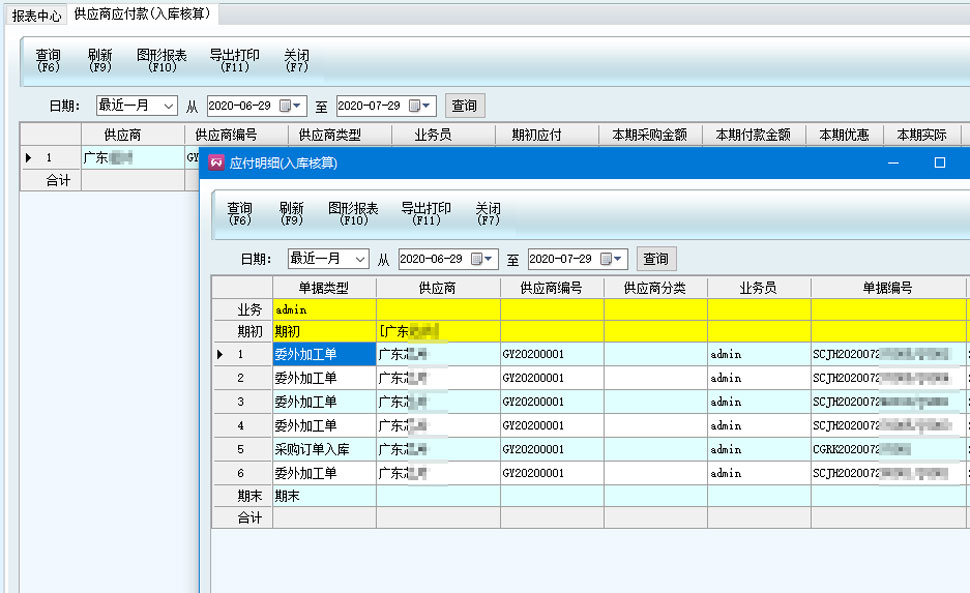Viewport: 970px width, 593px height.
Task: Minimize the 应付明细(入库核算) dialog
Action: [x=893, y=163]
